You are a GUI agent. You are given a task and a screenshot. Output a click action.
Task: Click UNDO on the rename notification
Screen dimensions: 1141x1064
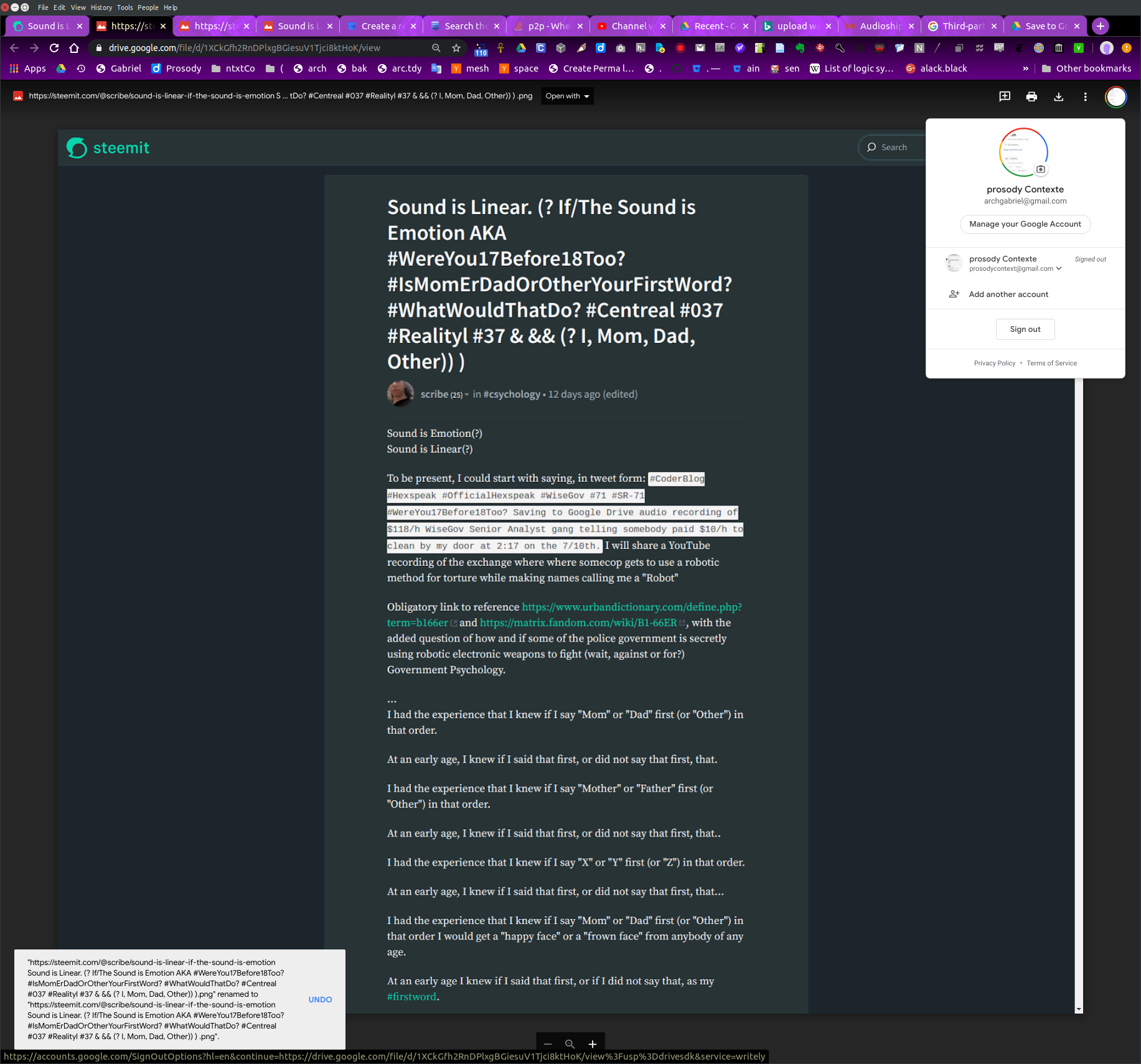click(x=320, y=999)
